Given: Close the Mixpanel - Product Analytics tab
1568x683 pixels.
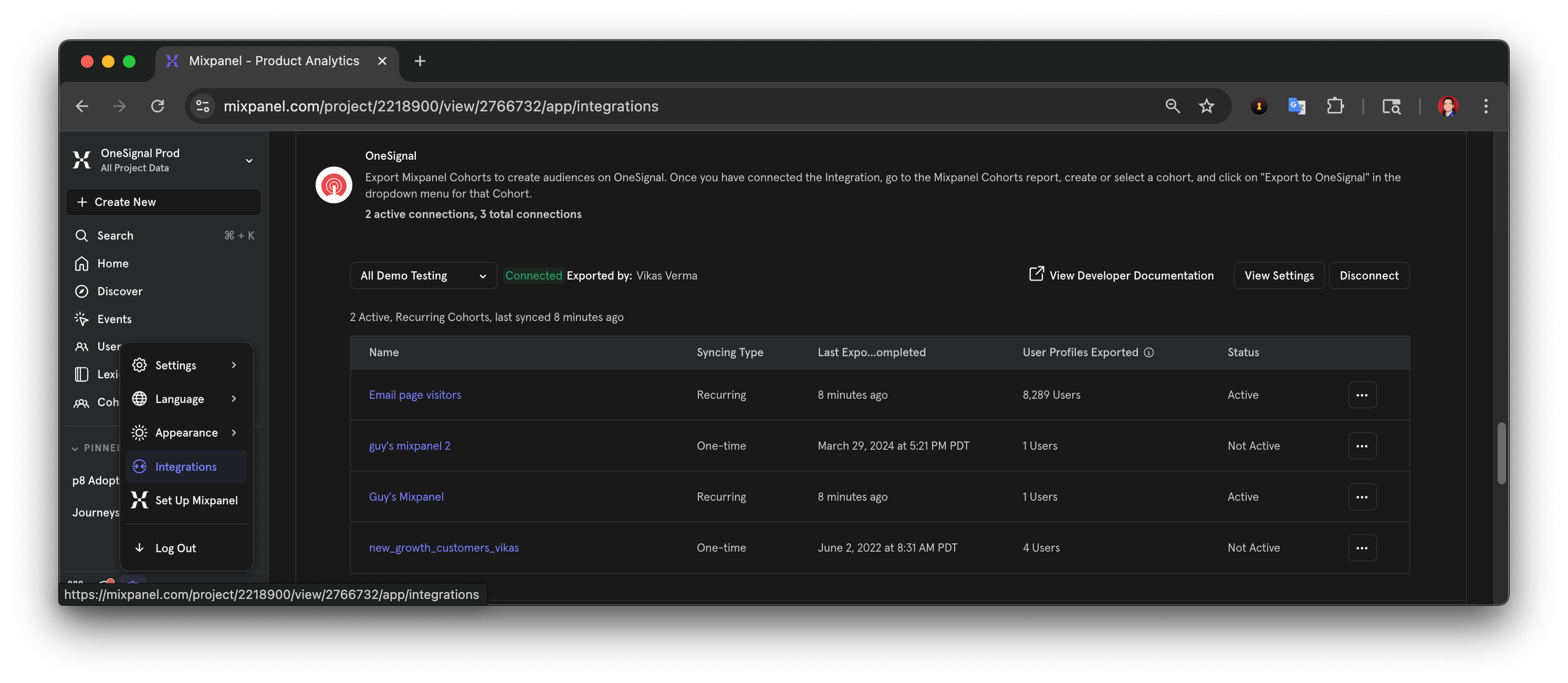Looking at the screenshot, I should (382, 61).
